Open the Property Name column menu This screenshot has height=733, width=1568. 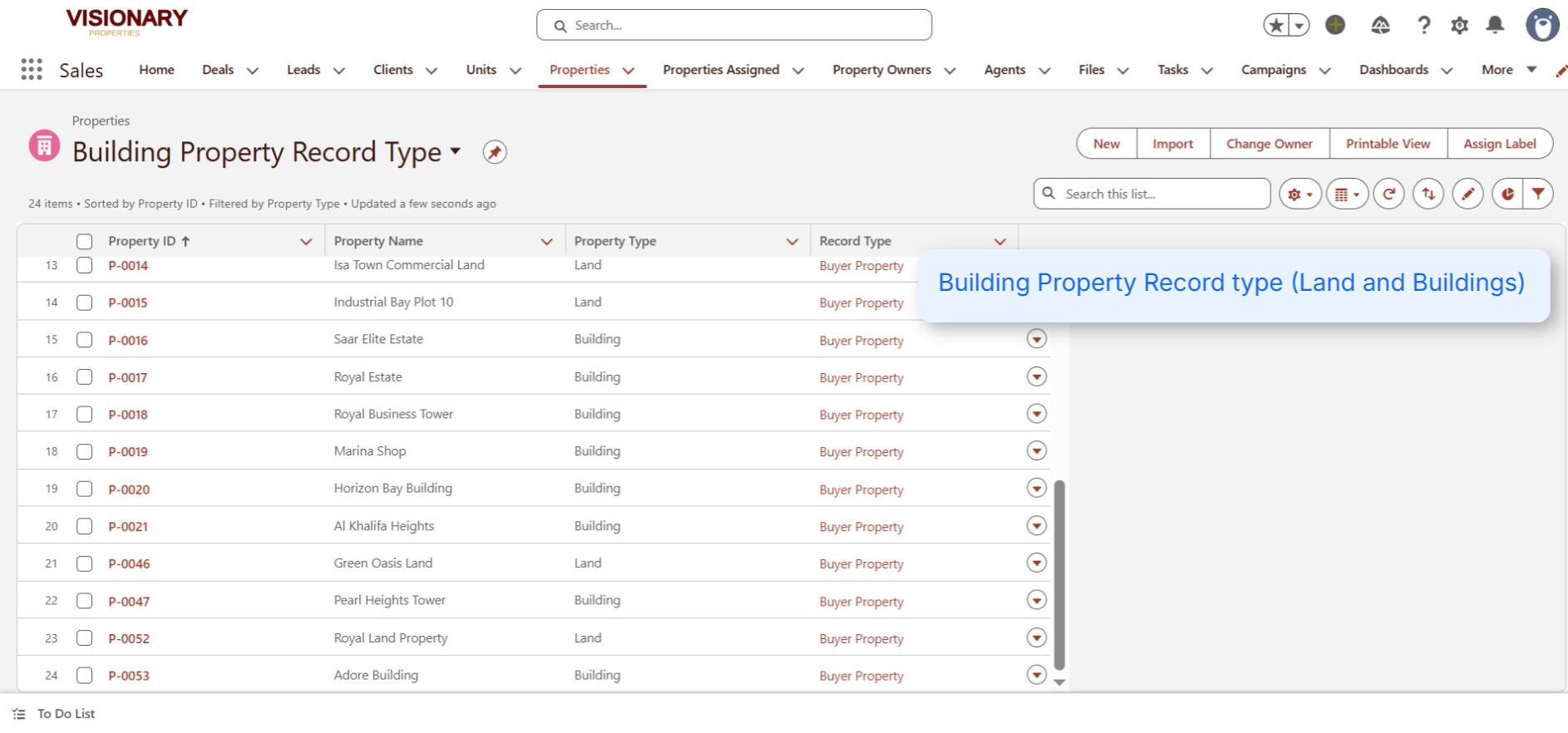point(546,242)
